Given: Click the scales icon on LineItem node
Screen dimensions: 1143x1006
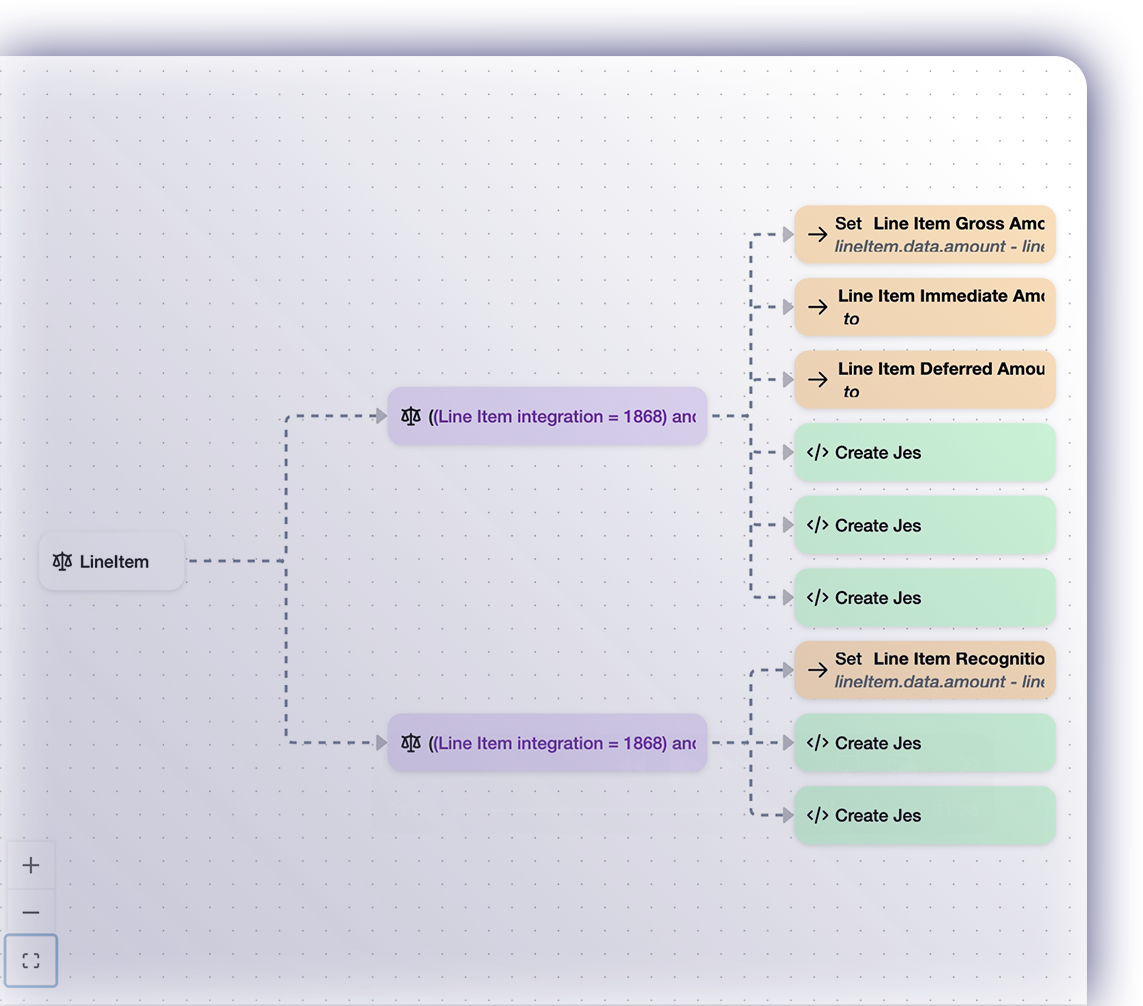Looking at the screenshot, I should tap(63, 562).
